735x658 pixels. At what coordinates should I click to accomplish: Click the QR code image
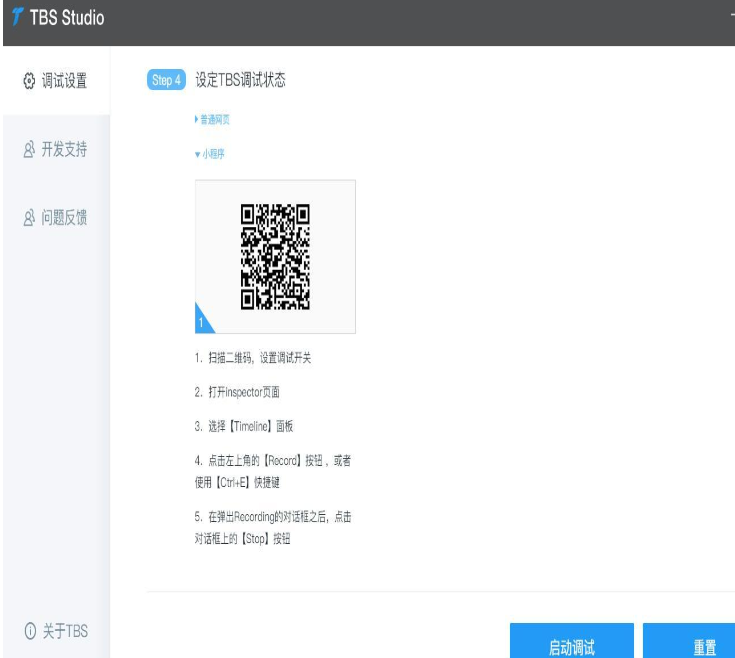[275, 256]
